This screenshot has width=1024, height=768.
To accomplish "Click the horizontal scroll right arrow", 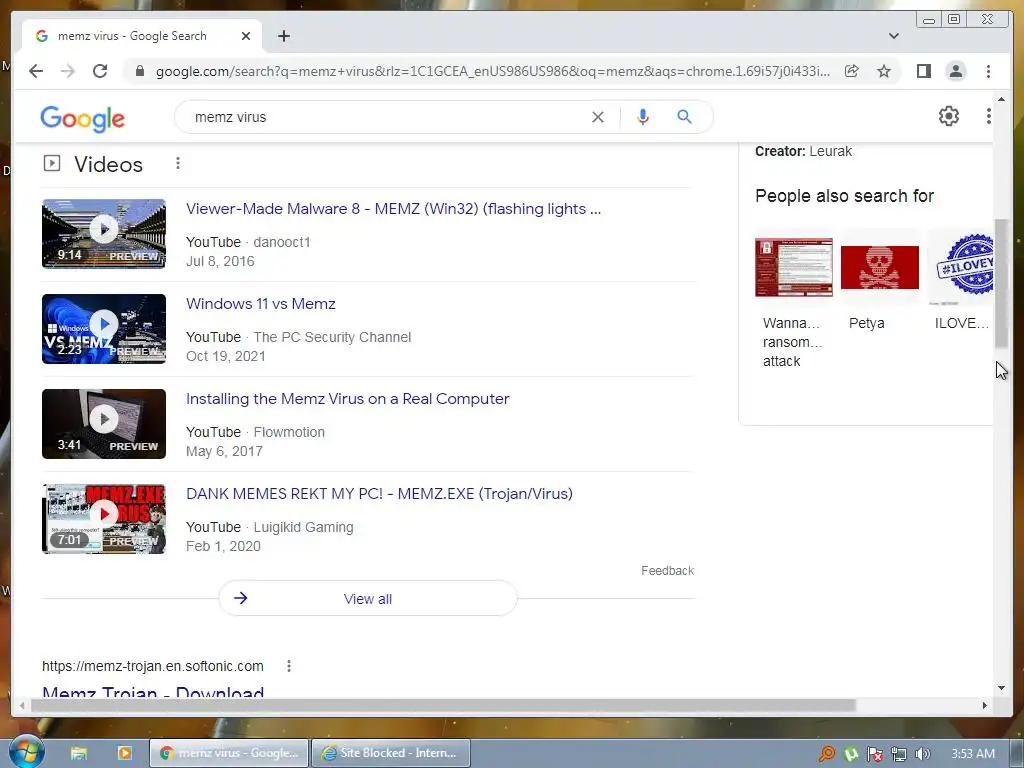I will click(985, 705).
